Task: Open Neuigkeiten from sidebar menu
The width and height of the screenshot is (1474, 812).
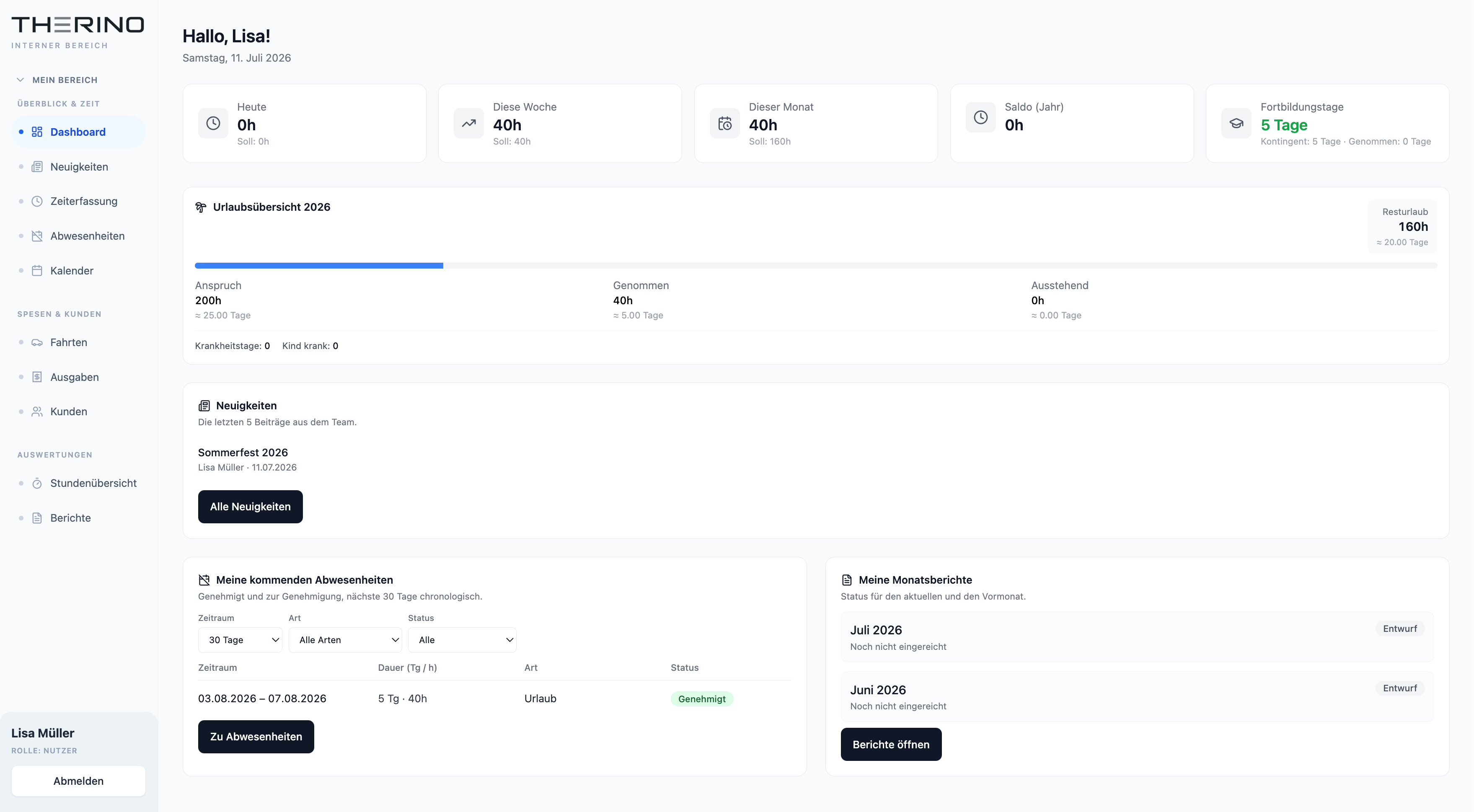Action: [78, 166]
